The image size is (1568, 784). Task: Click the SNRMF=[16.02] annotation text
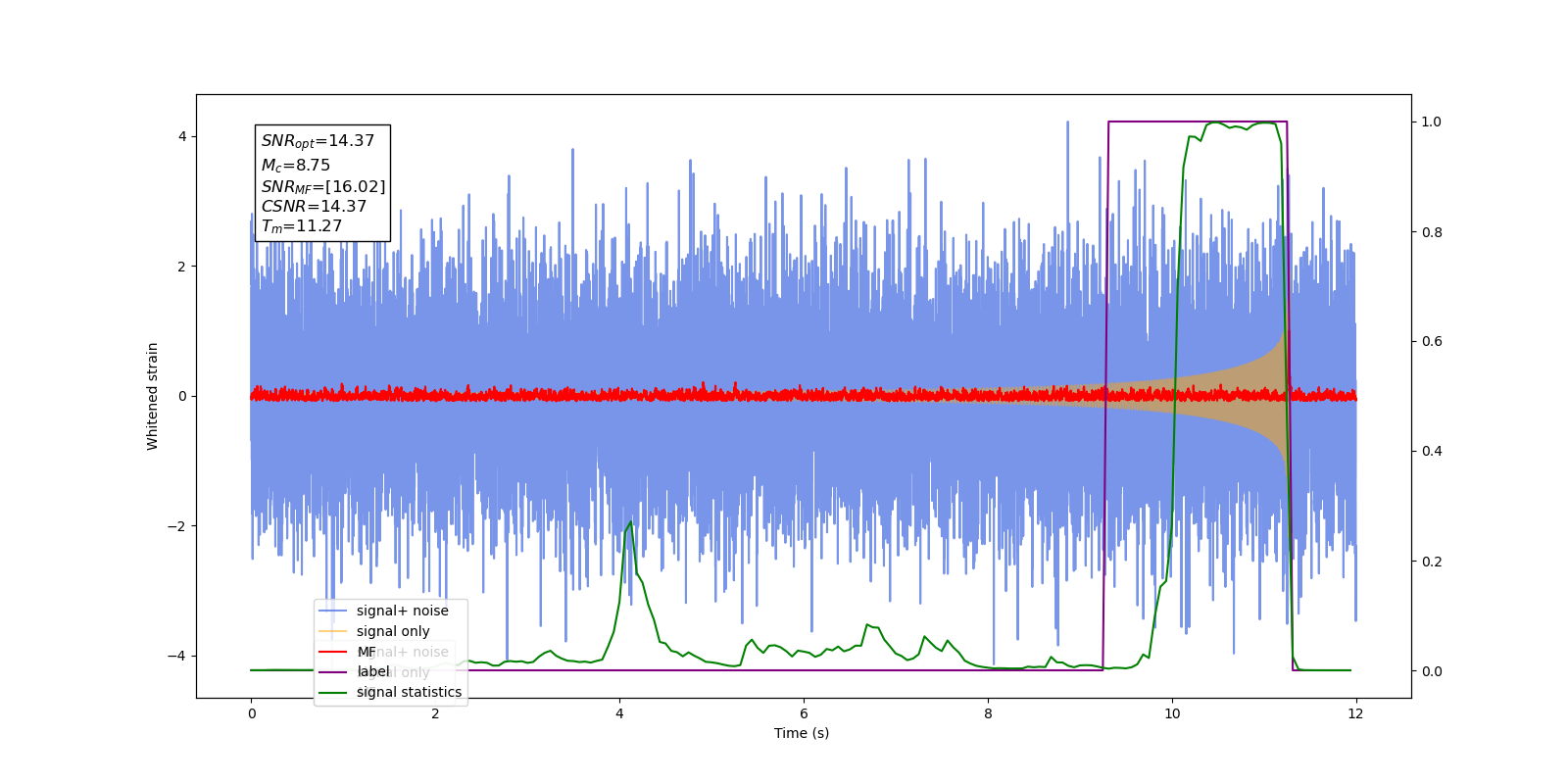point(323,186)
